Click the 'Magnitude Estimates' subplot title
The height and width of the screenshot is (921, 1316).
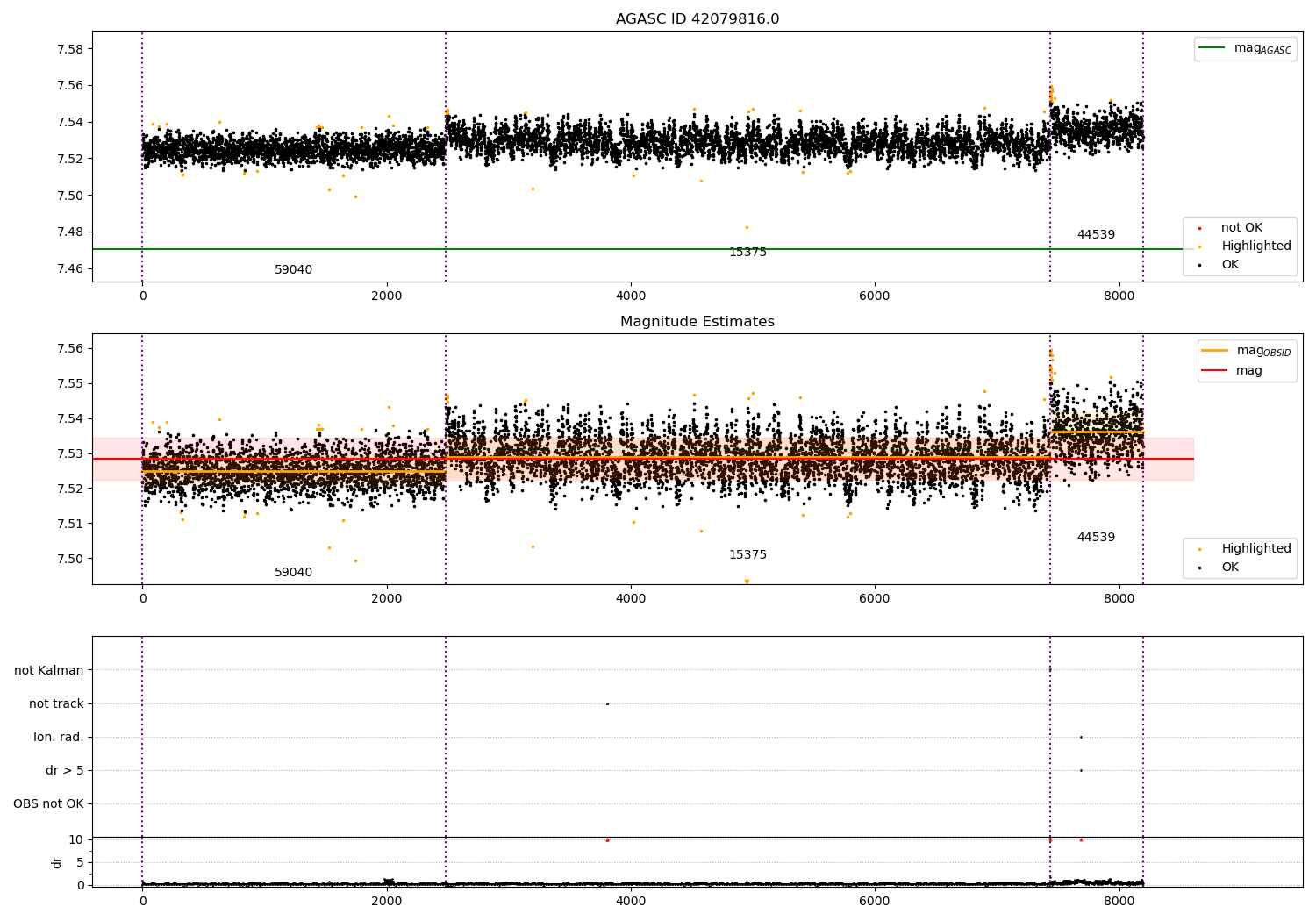[x=697, y=322]
